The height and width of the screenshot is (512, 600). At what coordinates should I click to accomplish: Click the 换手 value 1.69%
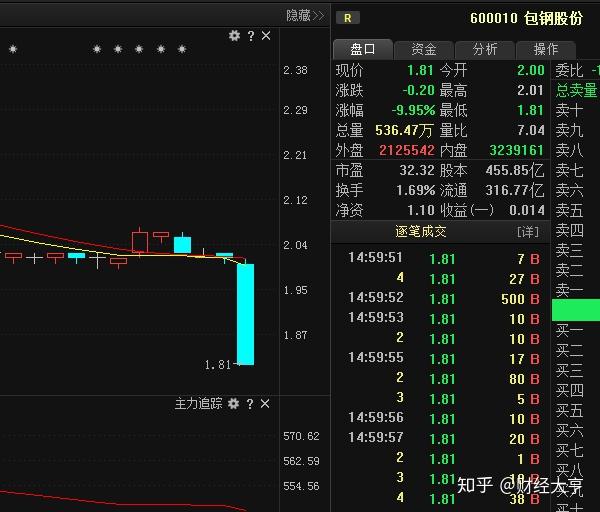(416, 190)
